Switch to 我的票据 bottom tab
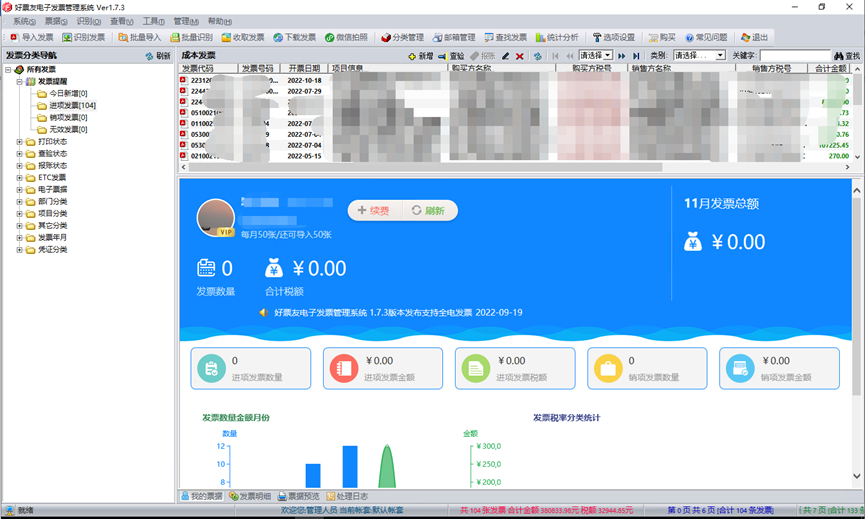 pos(202,496)
